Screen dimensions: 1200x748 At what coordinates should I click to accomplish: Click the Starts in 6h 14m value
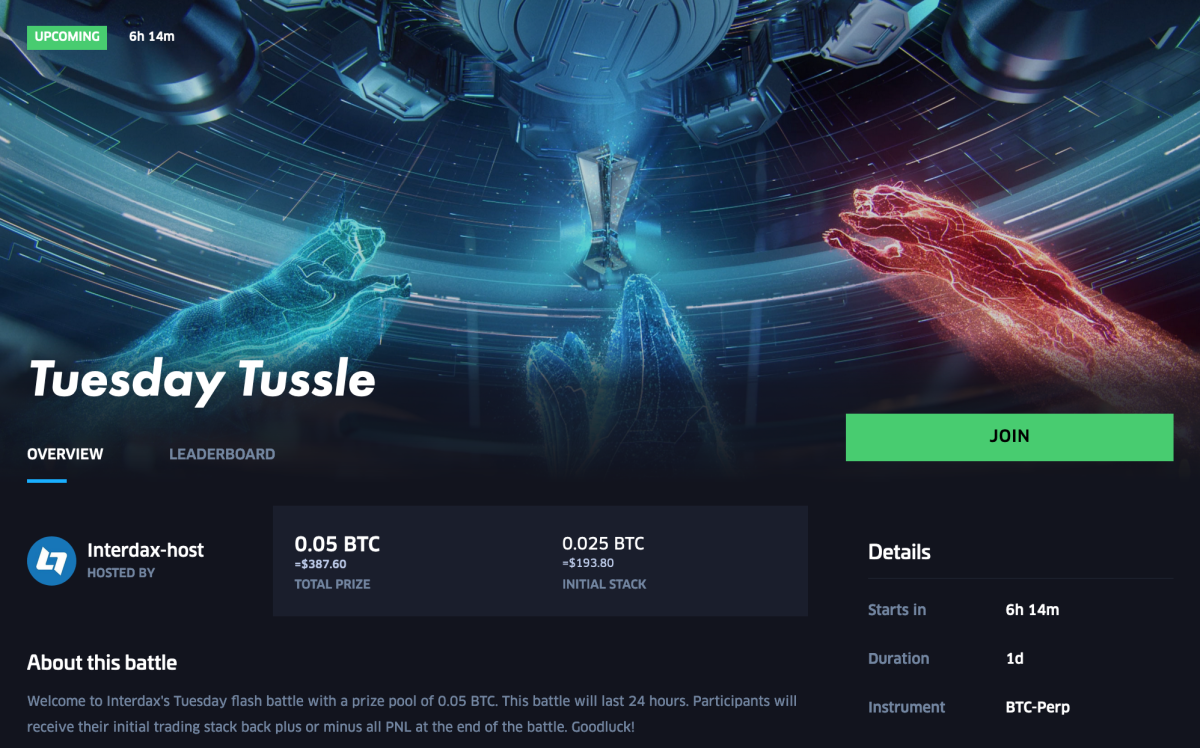[x=1031, y=609]
